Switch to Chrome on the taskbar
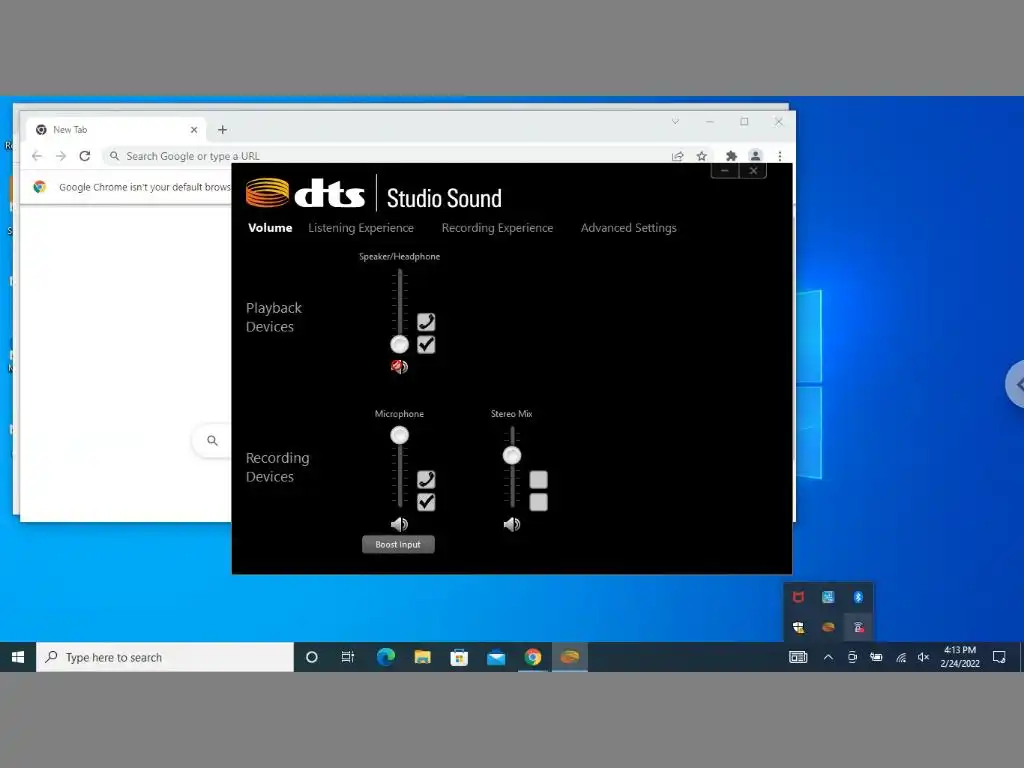This screenshot has width=1024, height=768. (533, 657)
